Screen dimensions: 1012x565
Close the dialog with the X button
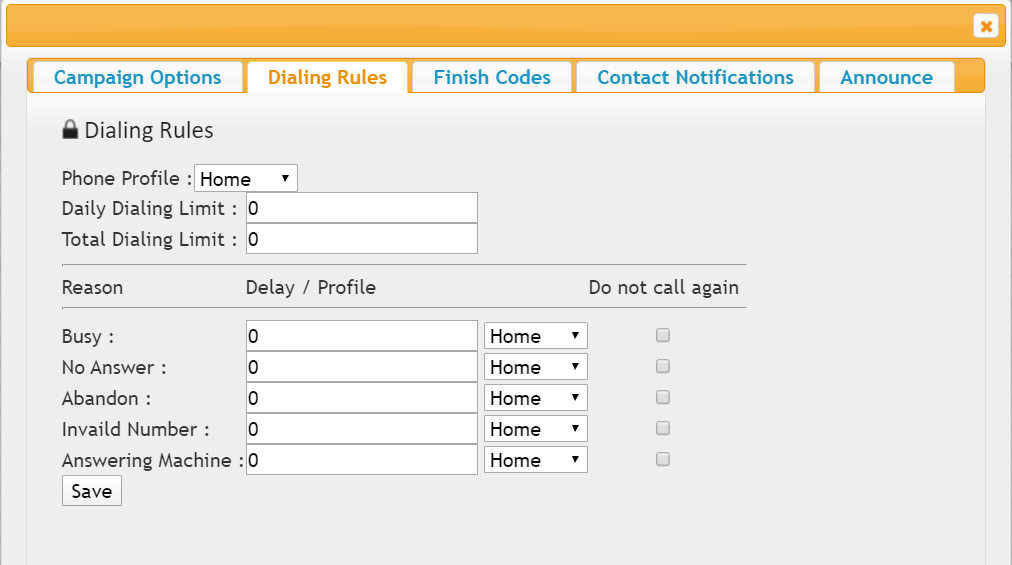[x=986, y=26]
